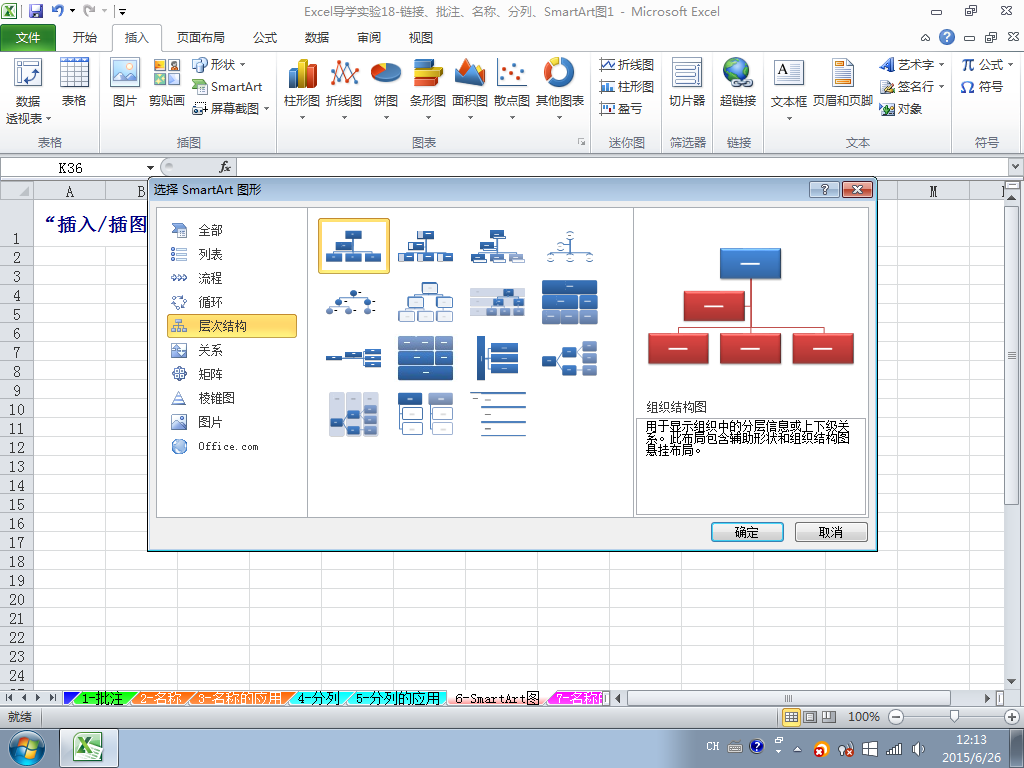The width and height of the screenshot is (1024, 768).
Task: Click the insert function fx icon
Action: tap(225, 167)
